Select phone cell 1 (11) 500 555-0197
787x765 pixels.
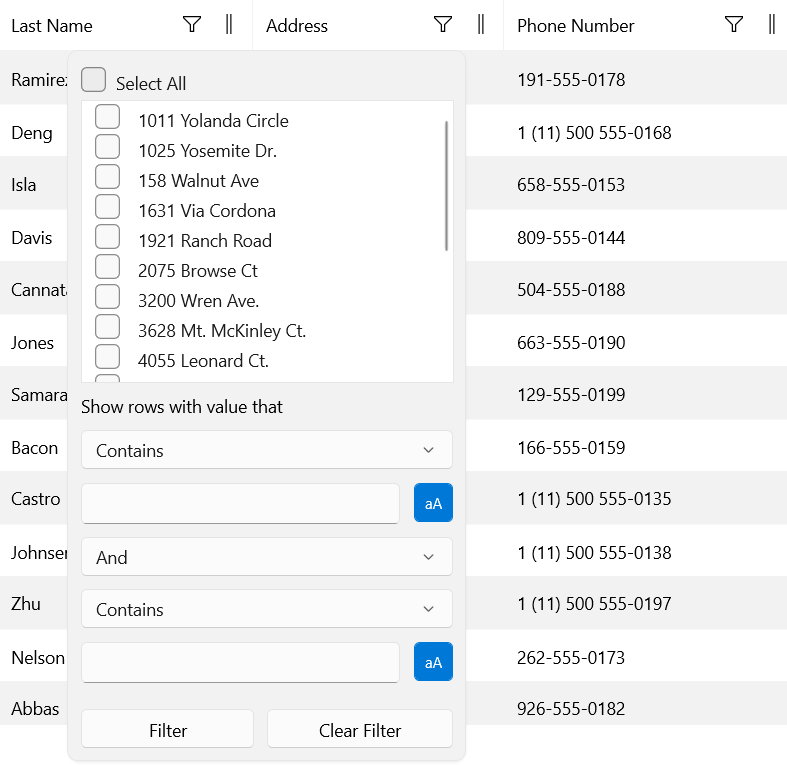pyautogui.click(x=594, y=603)
